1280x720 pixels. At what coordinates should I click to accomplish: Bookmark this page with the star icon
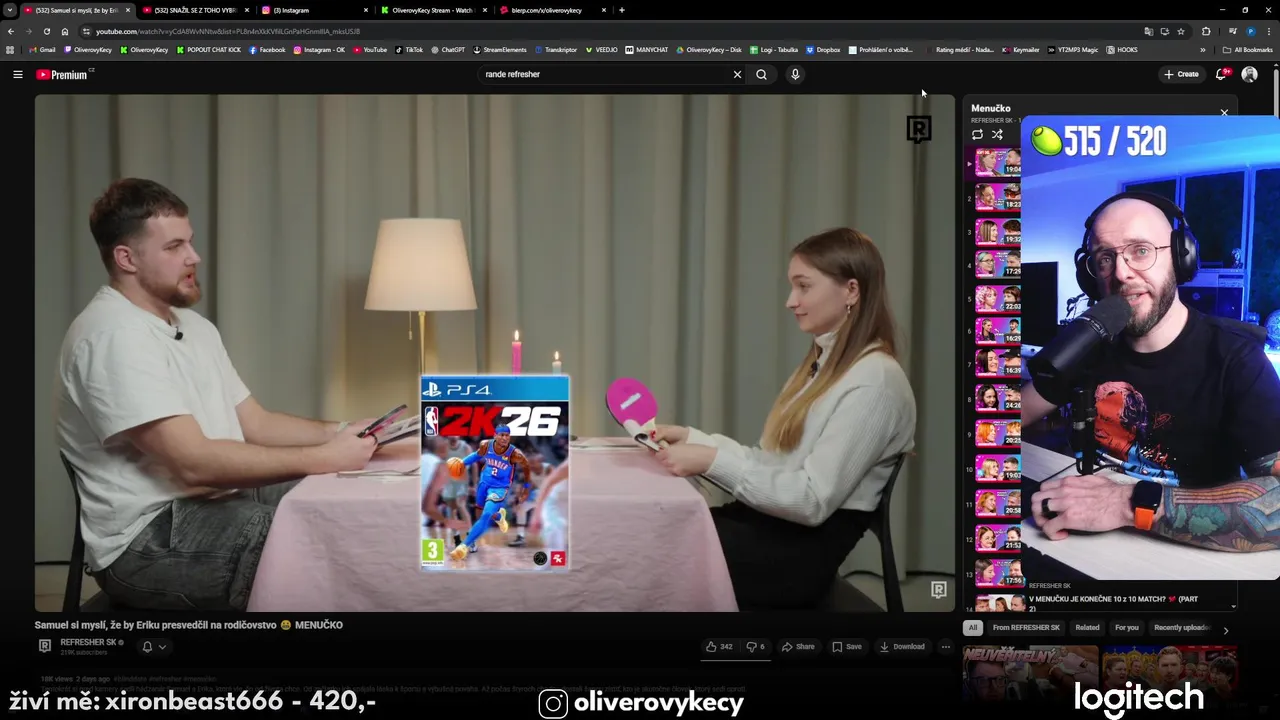pos(1181,31)
